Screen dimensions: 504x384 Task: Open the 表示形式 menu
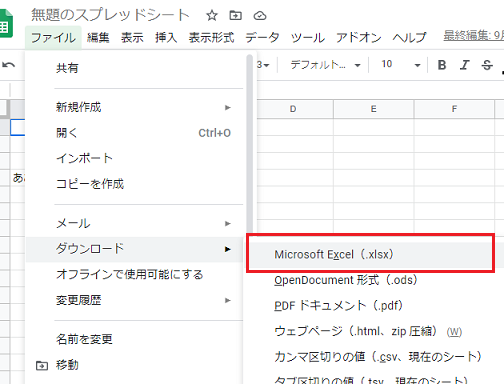(211, 38)
